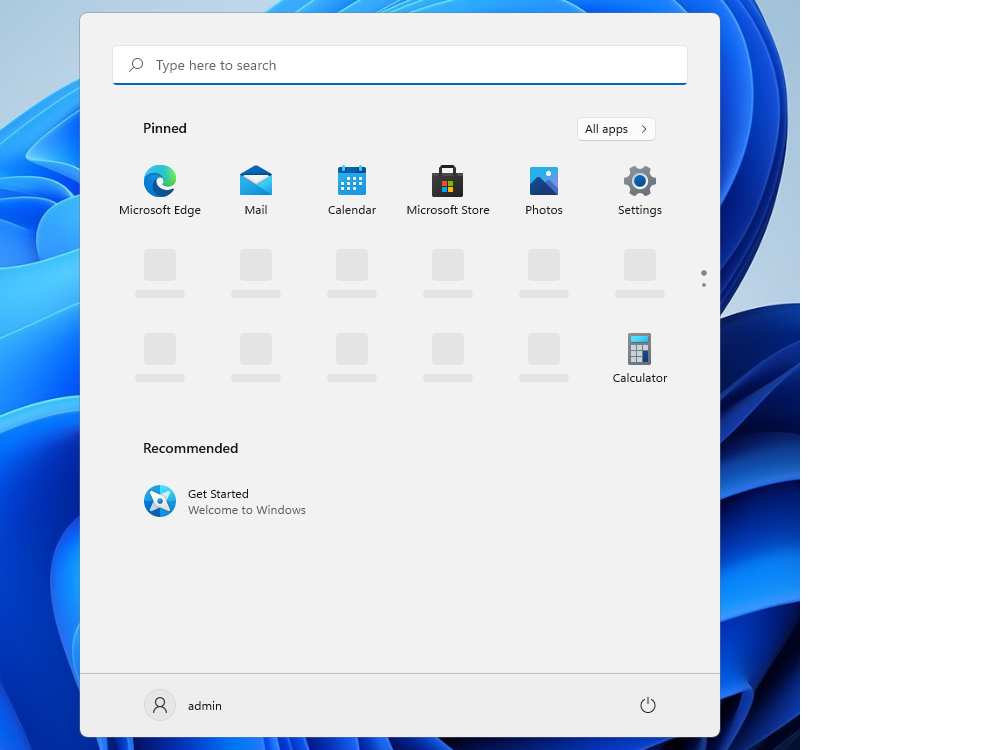The height and width of the screenshot is (750, 1008).
Task: Click the Power button icon
Action: pos(648,705)
